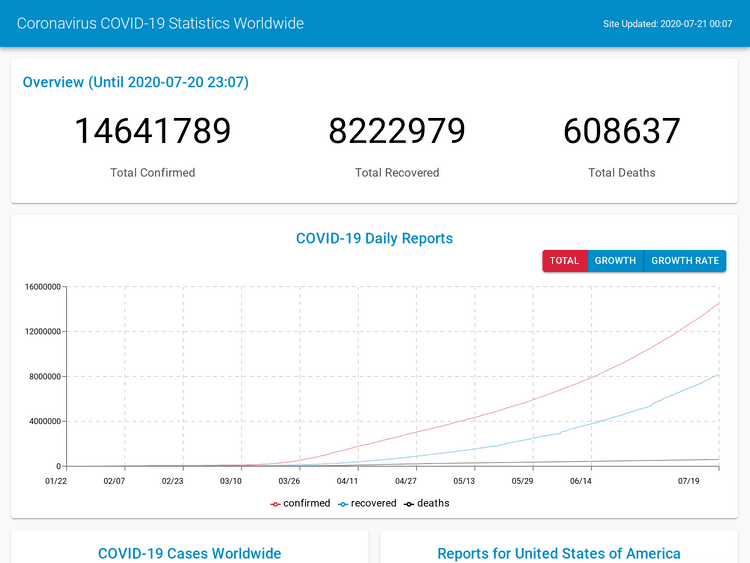Screen dimensions: 750x563
Task: Click the end point of the recovered line
Action: coord(719,375)
